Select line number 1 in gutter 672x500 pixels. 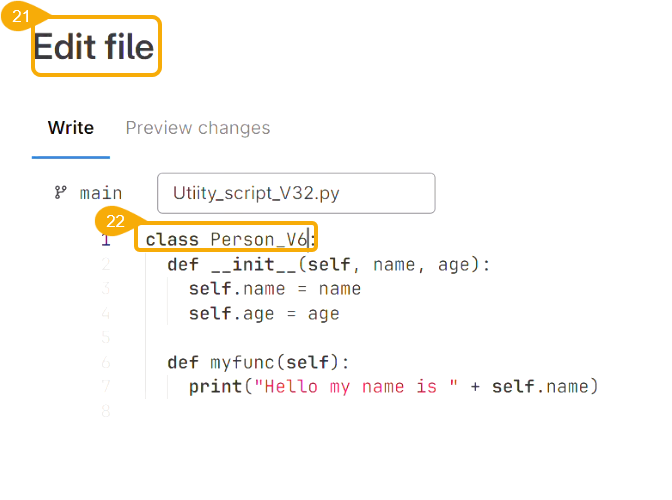click(x=106, y=240)
